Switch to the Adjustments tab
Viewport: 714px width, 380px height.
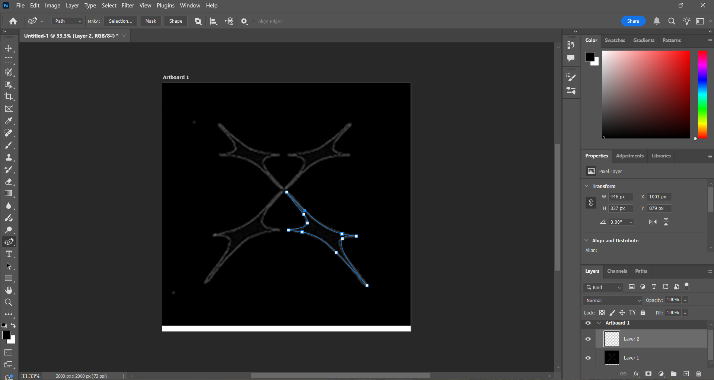pyautogui.click(x=630, y=156)
